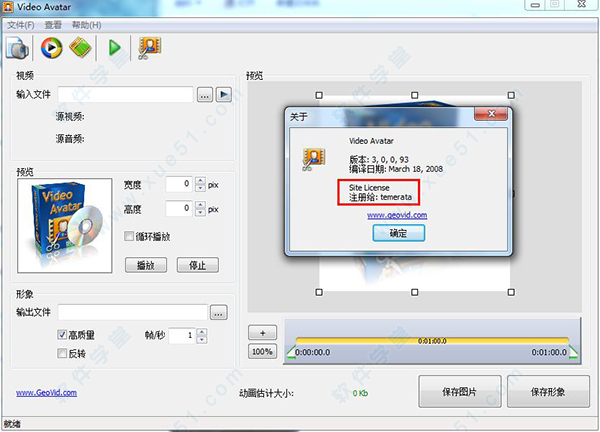Increase height with up stepper arrow

tap(201, 205)
